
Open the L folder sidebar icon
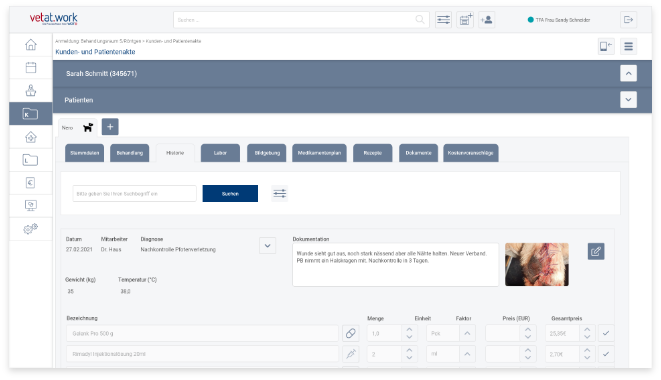pyautogui.click(x=30, y=160)
